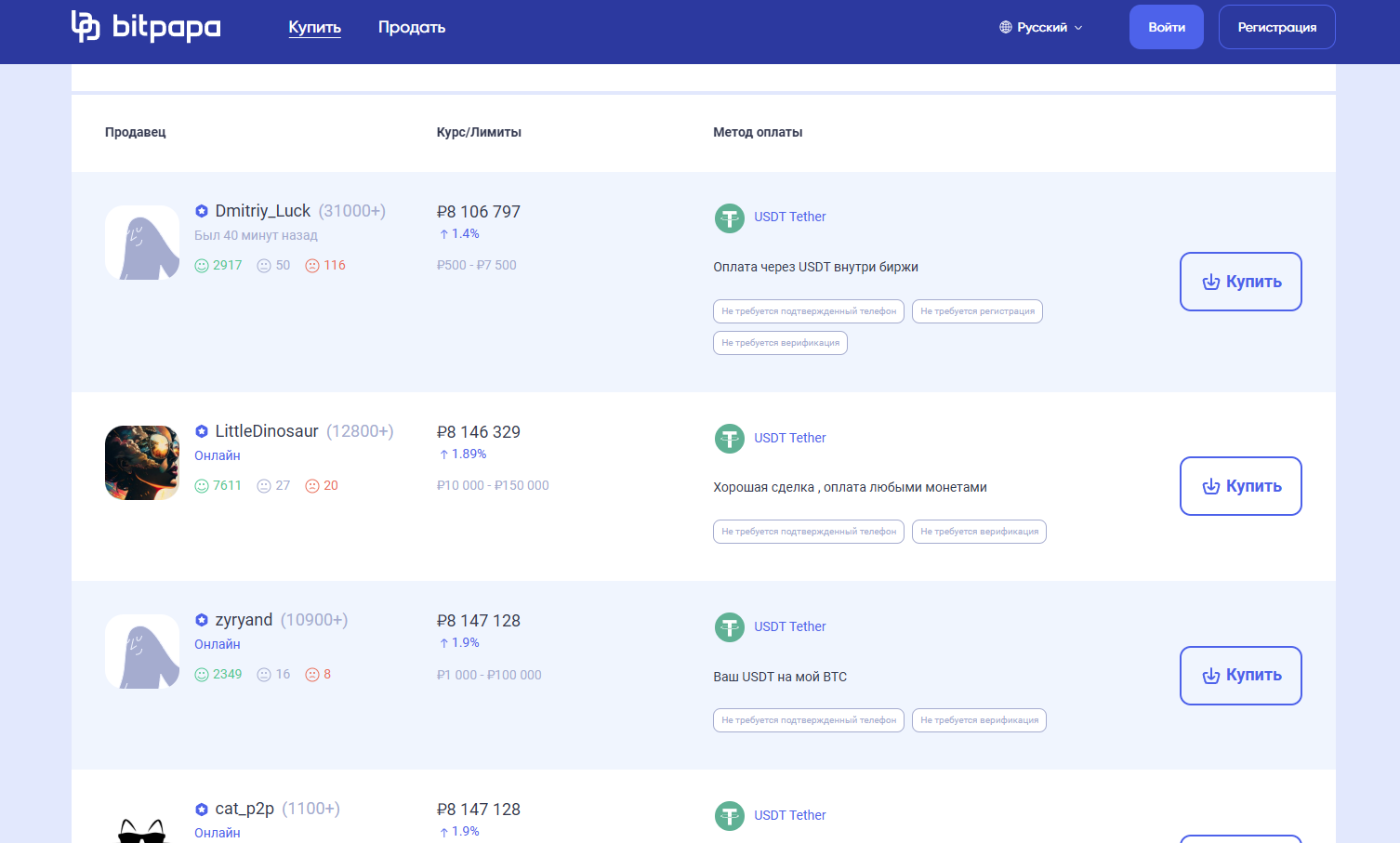Open zyryand seller profile name

[x=244, y=620]
